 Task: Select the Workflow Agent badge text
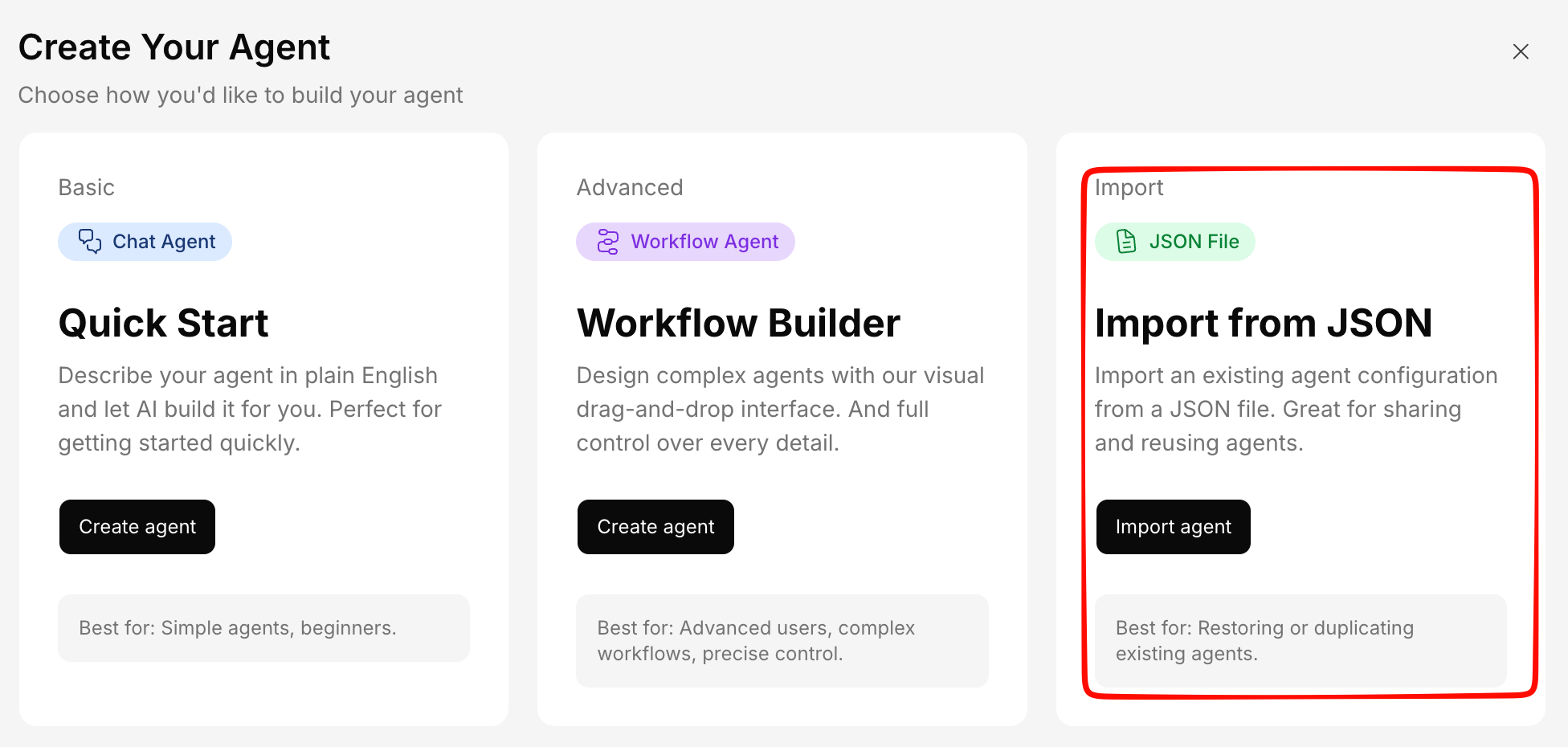[704, 242]
